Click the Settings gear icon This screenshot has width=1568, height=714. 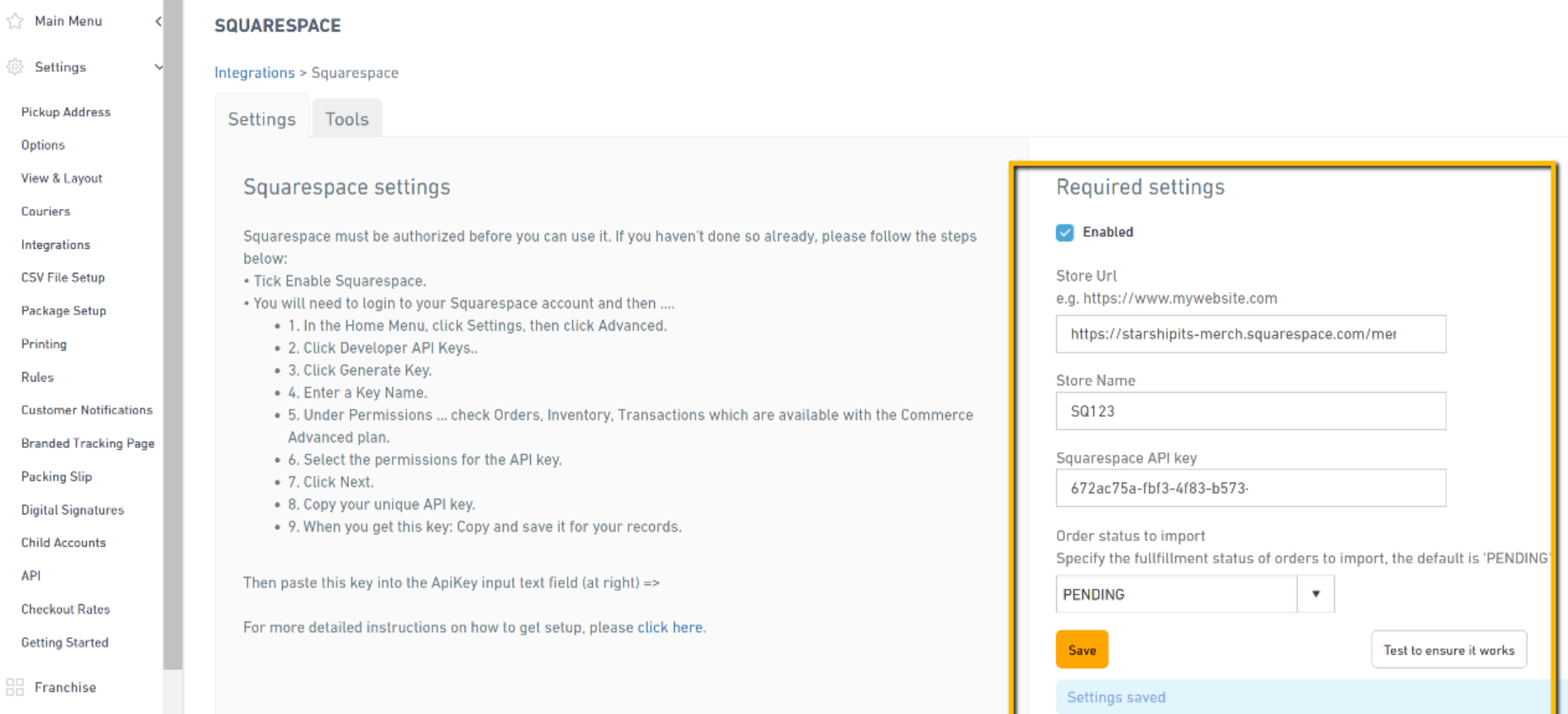pos(14,67)
